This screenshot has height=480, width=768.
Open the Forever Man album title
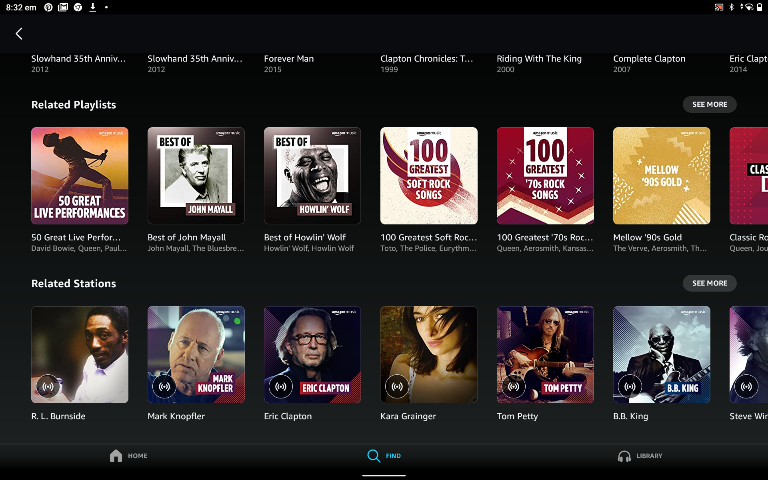[x=289, y=59]
